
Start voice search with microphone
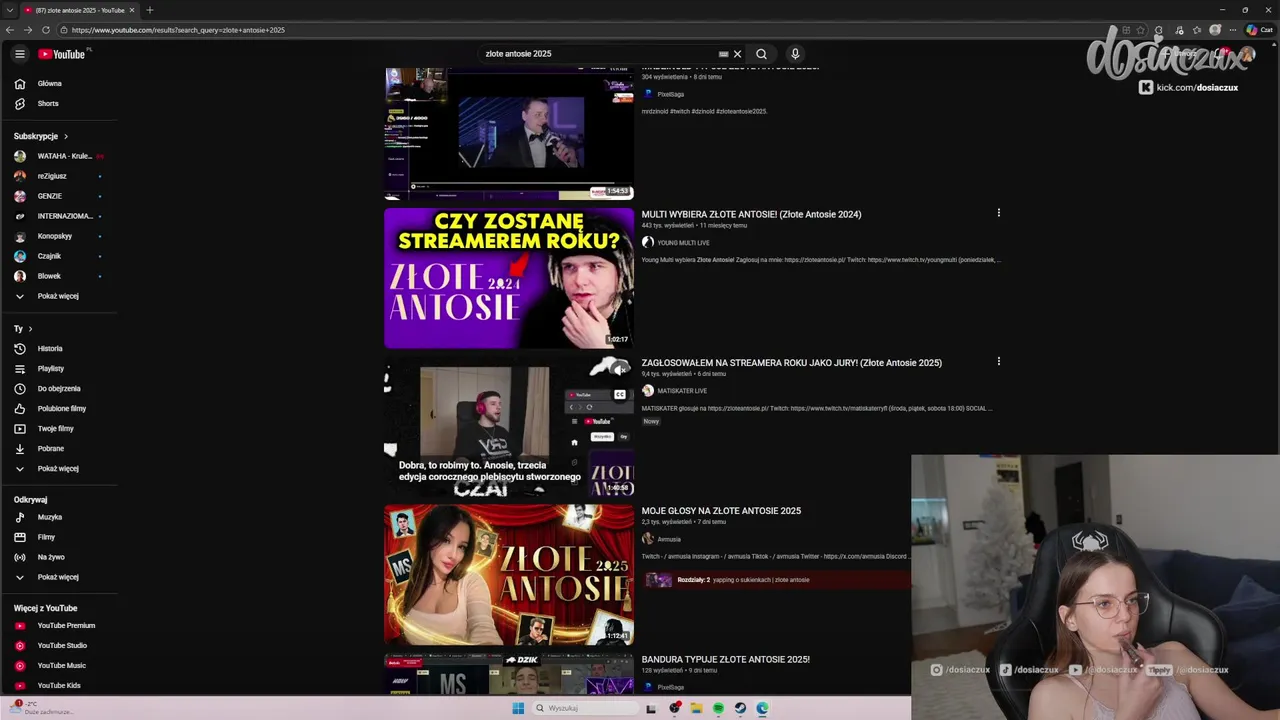(795, 54)
